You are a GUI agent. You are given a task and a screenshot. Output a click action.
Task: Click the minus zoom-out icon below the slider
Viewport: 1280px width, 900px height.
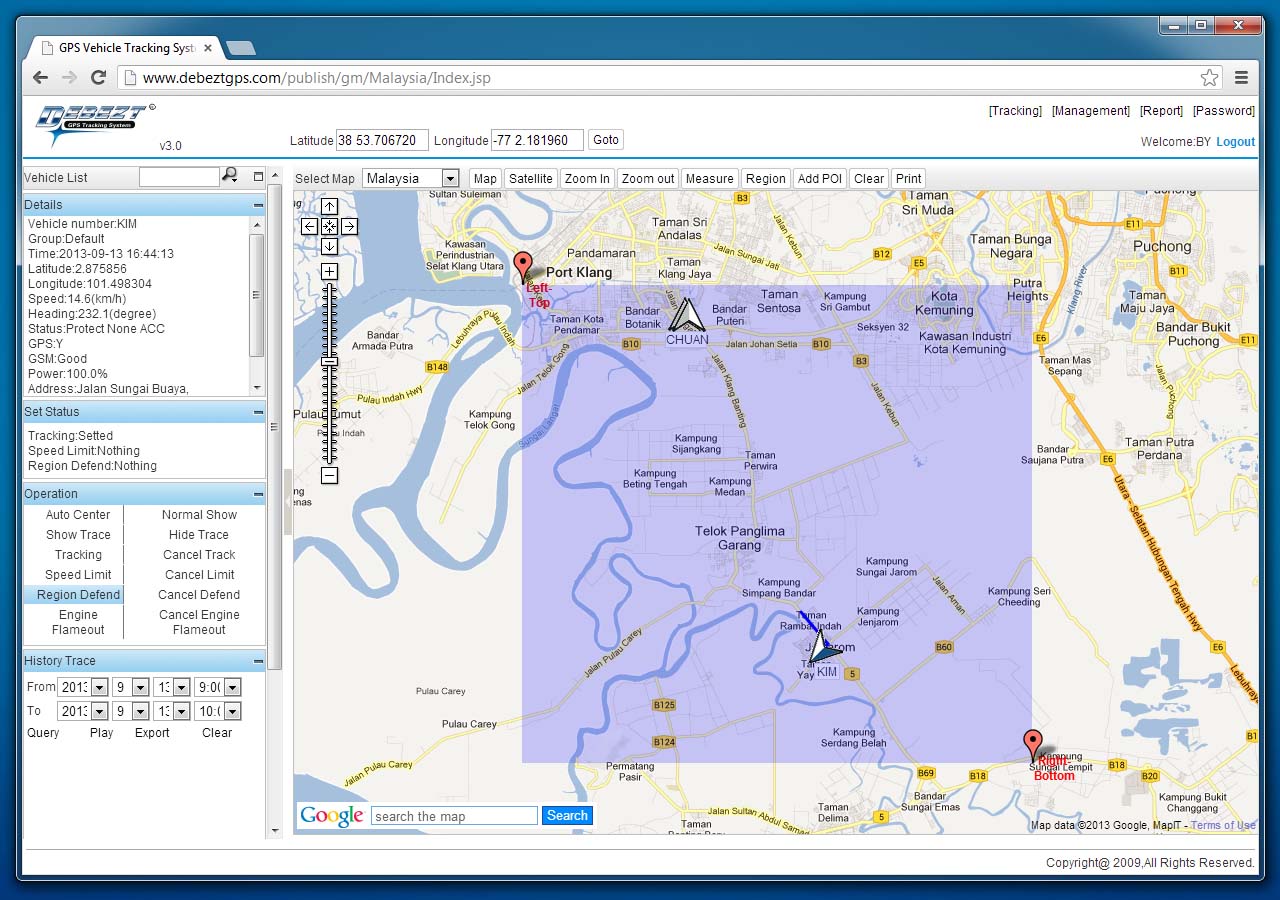(x=329, y=476)
